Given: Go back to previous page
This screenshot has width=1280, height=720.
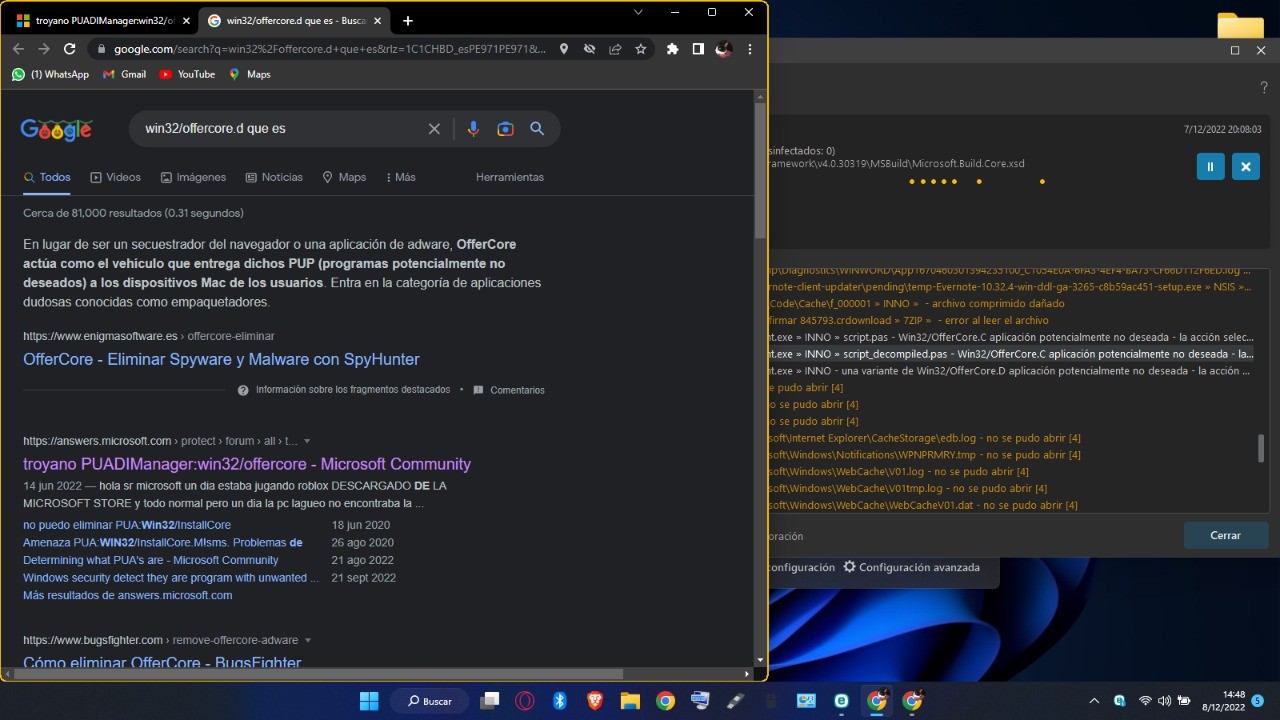Looking at the screenshot, I should pos(18,49).
